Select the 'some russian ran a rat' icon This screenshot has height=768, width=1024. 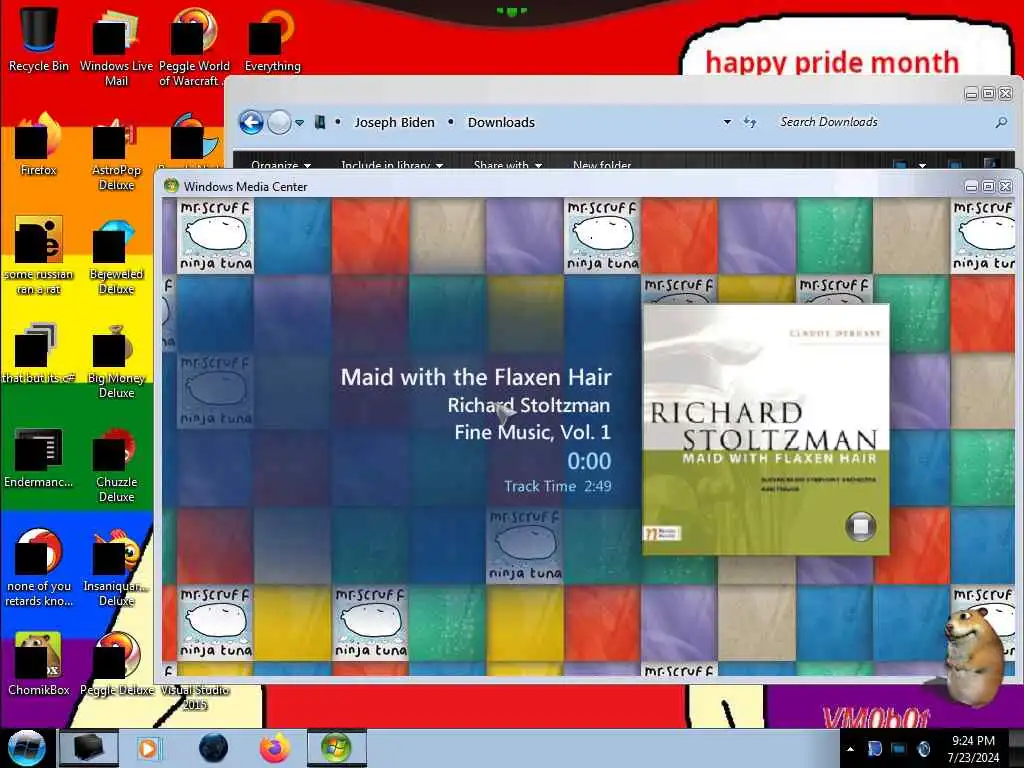[x=39, y=256]
